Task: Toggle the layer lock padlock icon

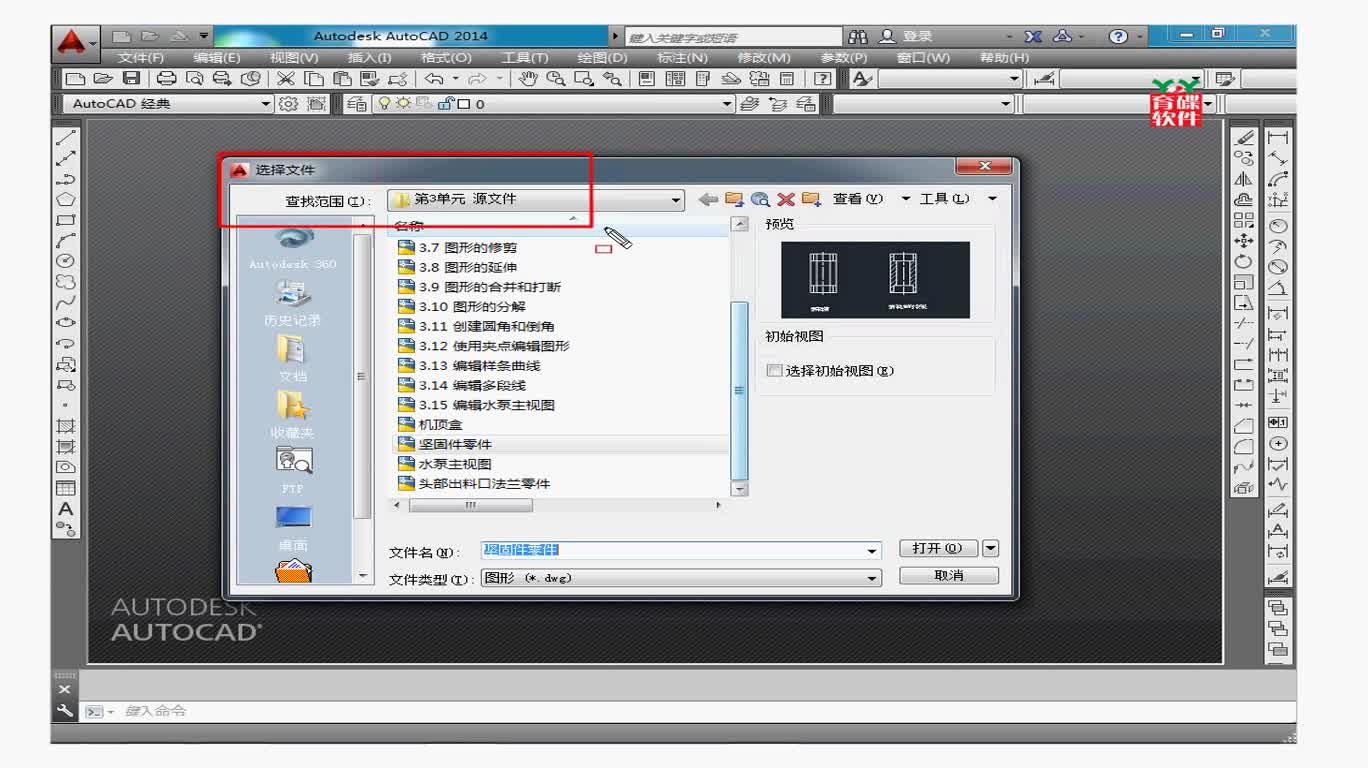Action: point(445,104)
